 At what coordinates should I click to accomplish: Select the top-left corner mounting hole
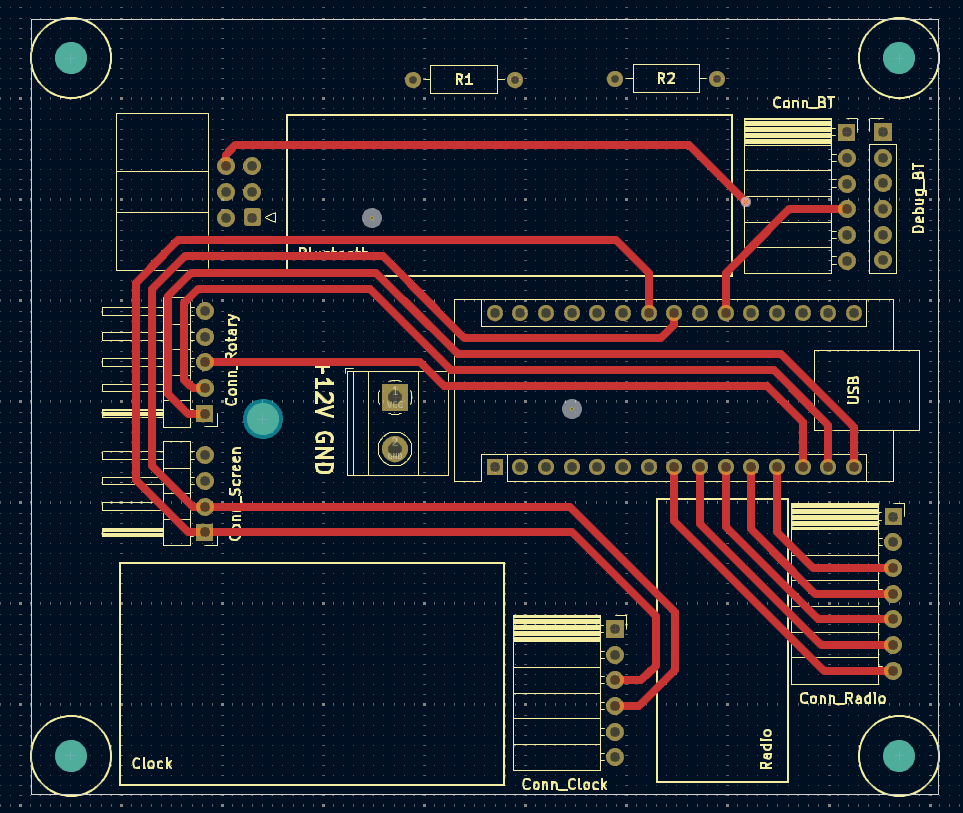(71, 58)
